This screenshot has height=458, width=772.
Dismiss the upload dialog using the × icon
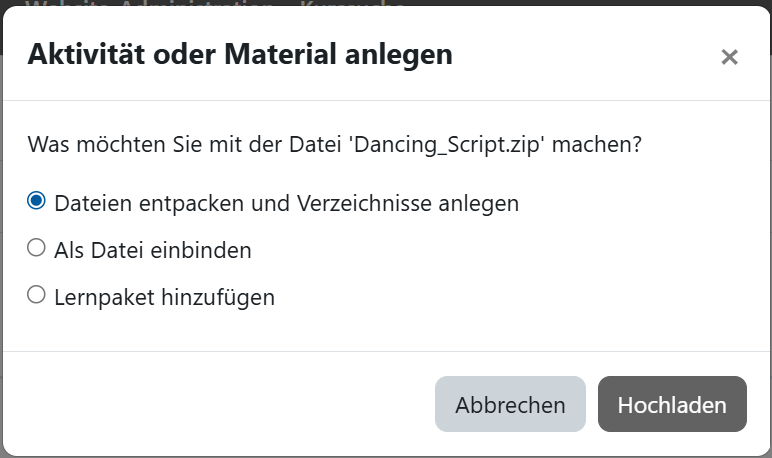[729, 57]
